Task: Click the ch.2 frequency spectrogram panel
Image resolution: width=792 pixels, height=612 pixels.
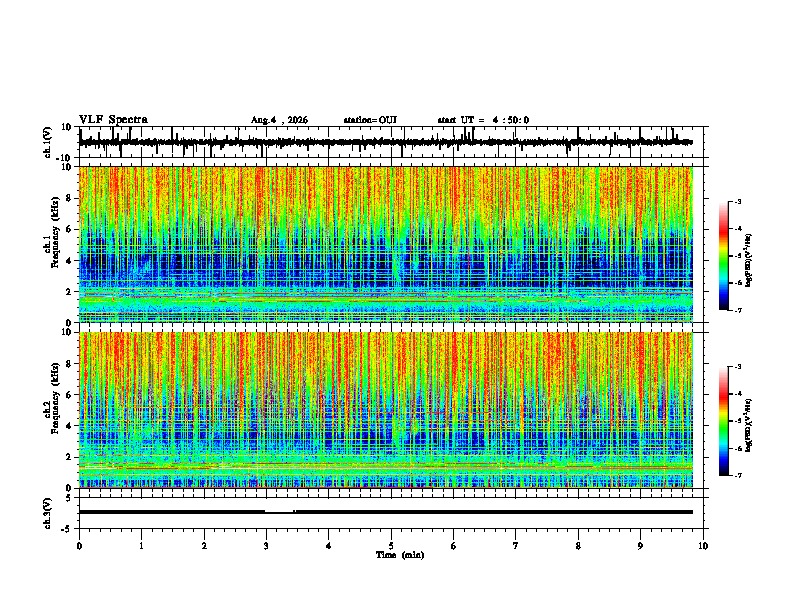Action: click(386, 410)
